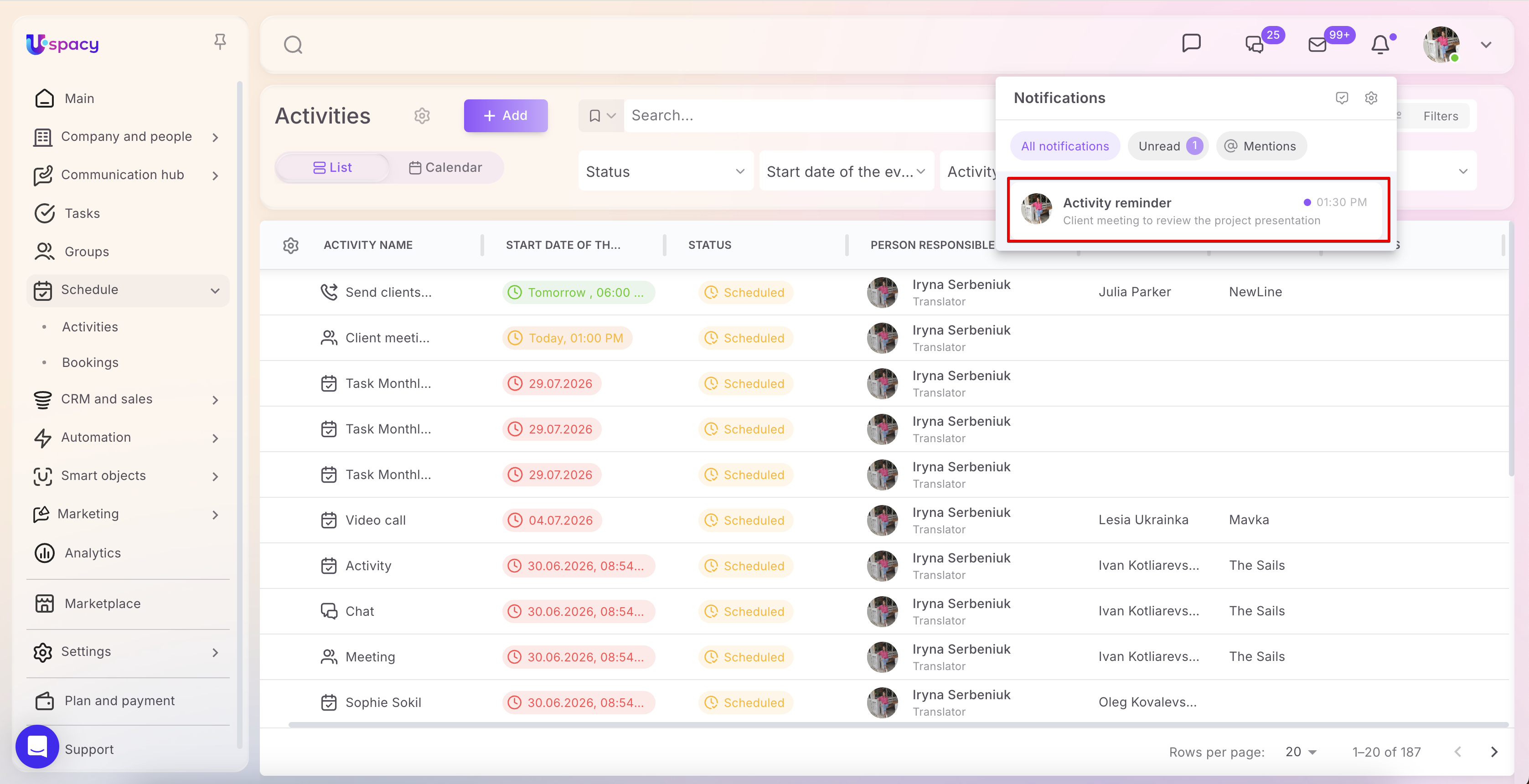Viewport: 1529px width, 784px height.
Task: Select the Unread notifications tab
Action: point(1167,146)
